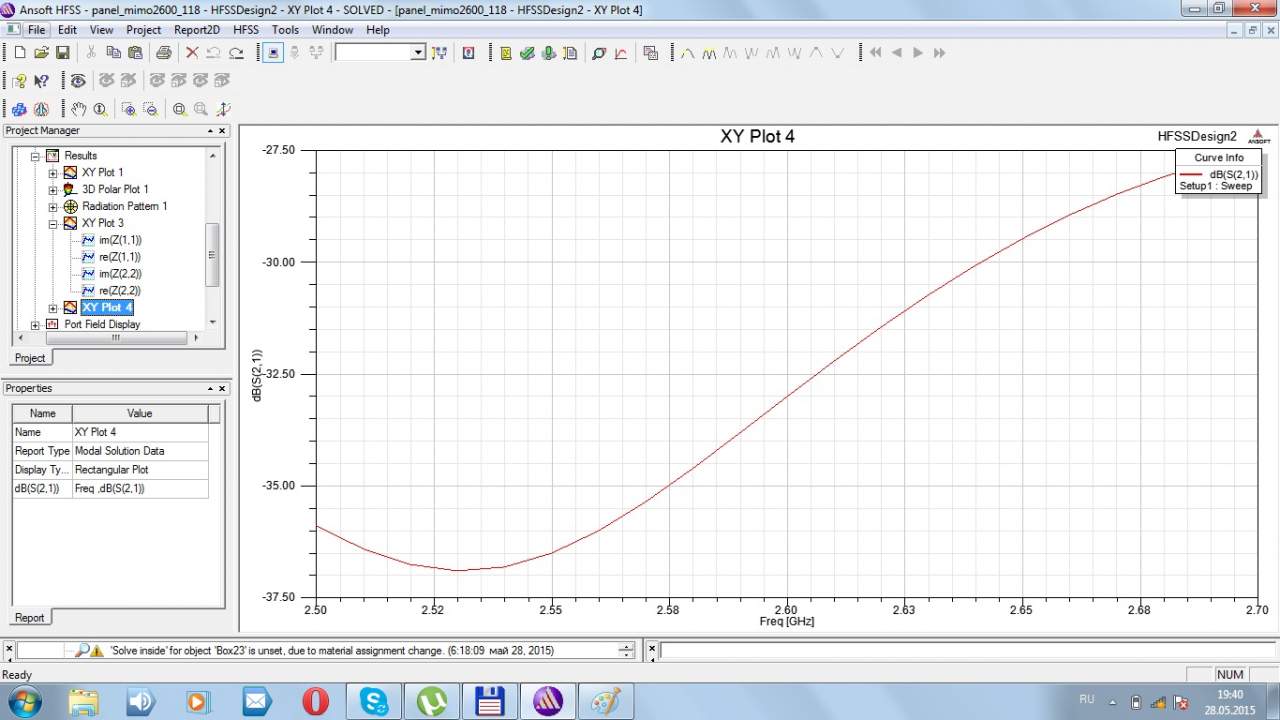The height and width of the screenshot is (720, 1280).
Task: Toggle the highlighted select-mode toolbar button
Action: [274, 53]
